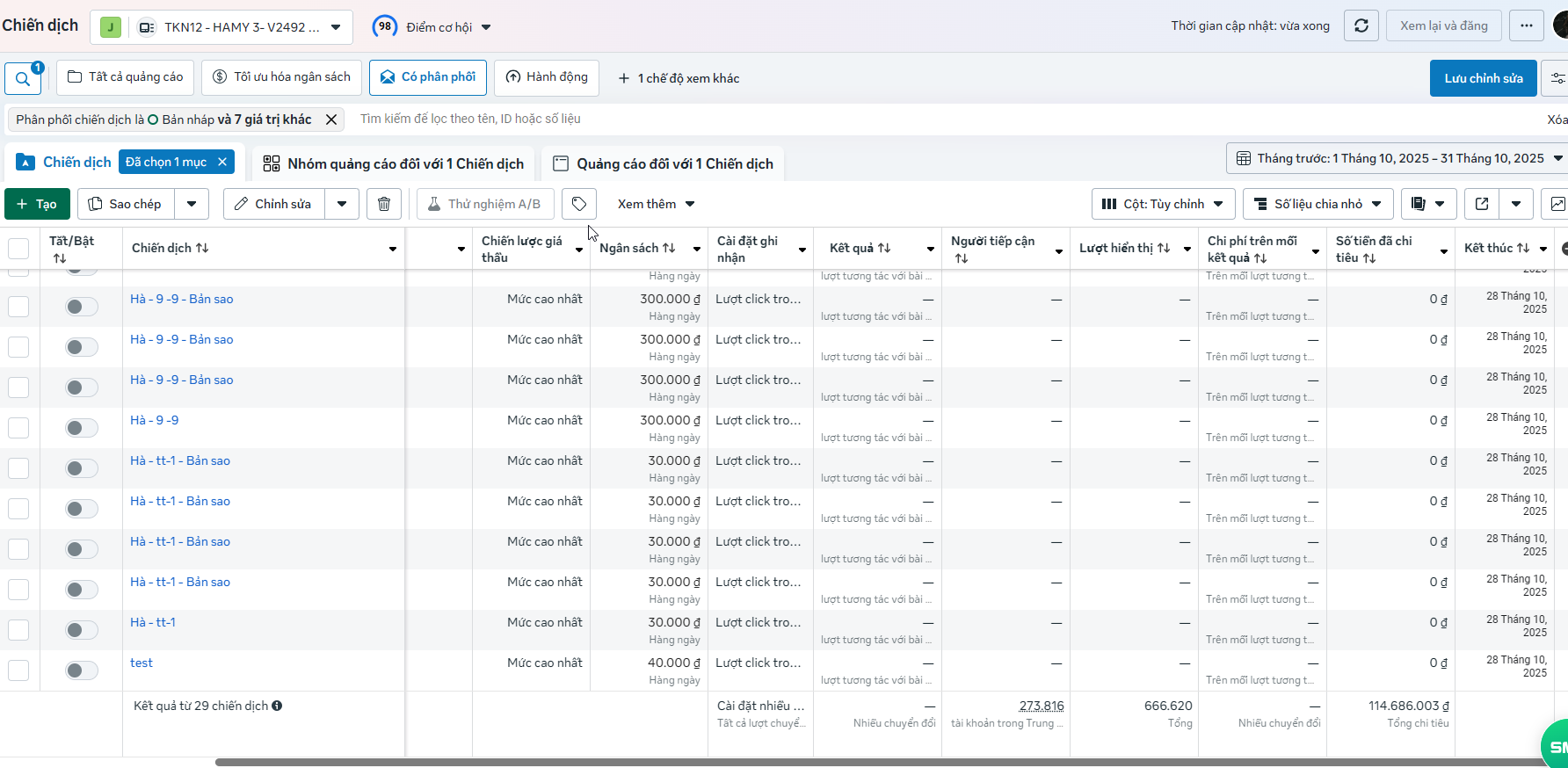The image size is (1568, 768).
Task: Clear the 'Đã chọn 1 mục' selection
Action: [222, 162]
